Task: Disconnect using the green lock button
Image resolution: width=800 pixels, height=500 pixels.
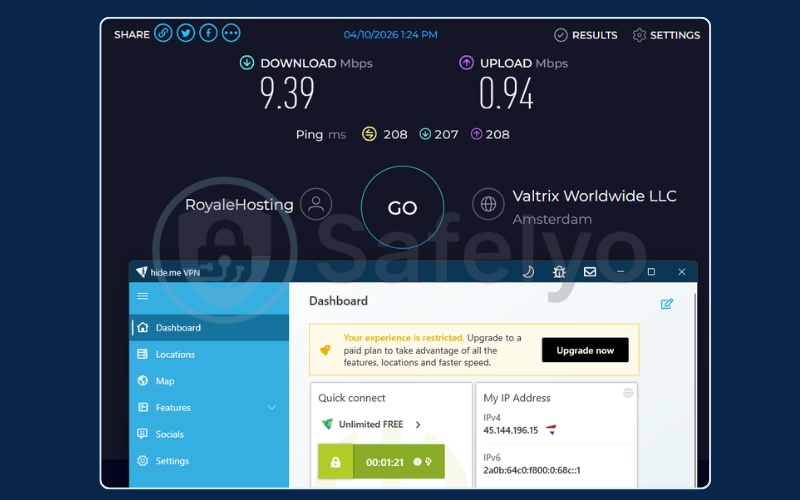Action: [335, 462]
